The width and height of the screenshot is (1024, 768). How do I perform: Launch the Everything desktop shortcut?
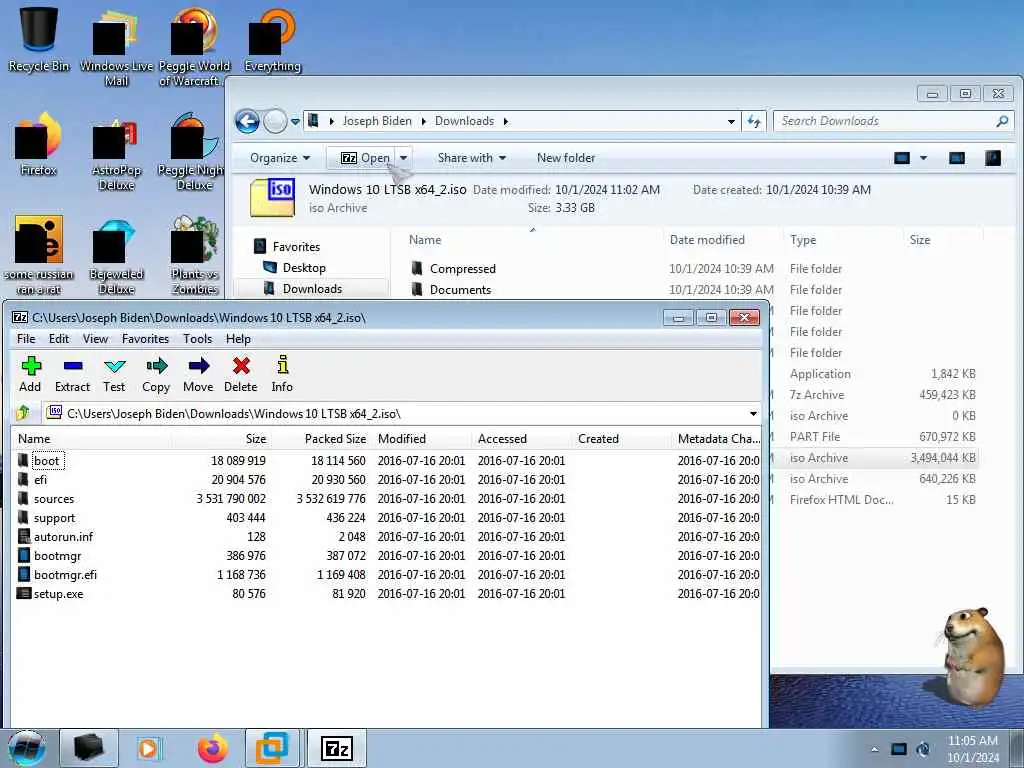click(272, 39)
